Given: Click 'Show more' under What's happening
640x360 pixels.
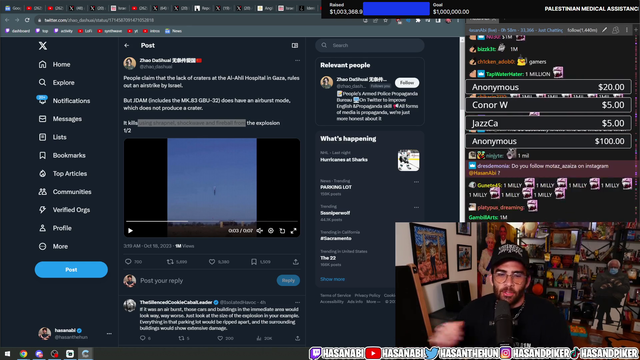Looking at the screenshot, I should coord(332,279).
